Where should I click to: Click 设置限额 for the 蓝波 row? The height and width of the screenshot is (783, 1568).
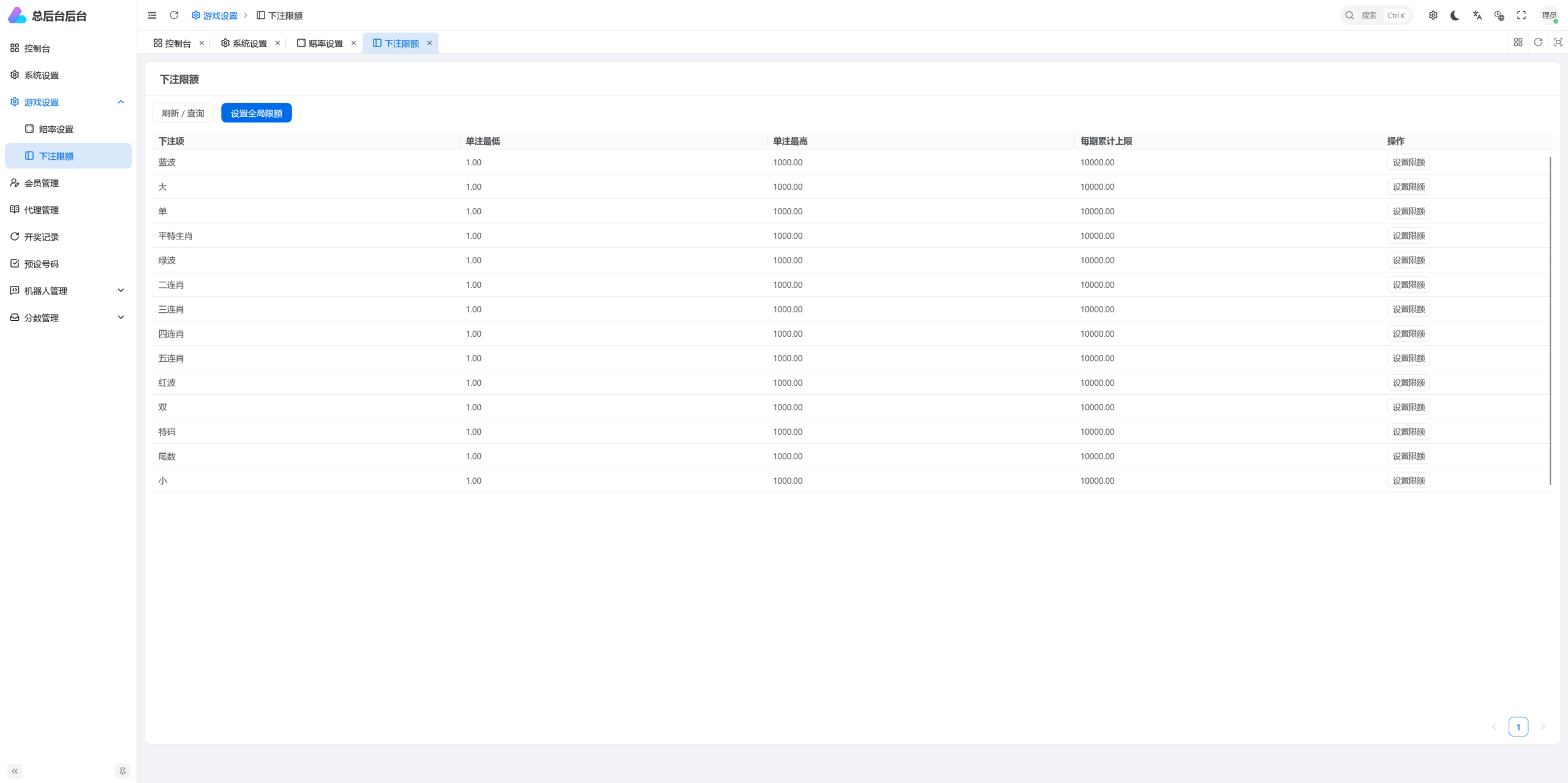(1409, 162)
